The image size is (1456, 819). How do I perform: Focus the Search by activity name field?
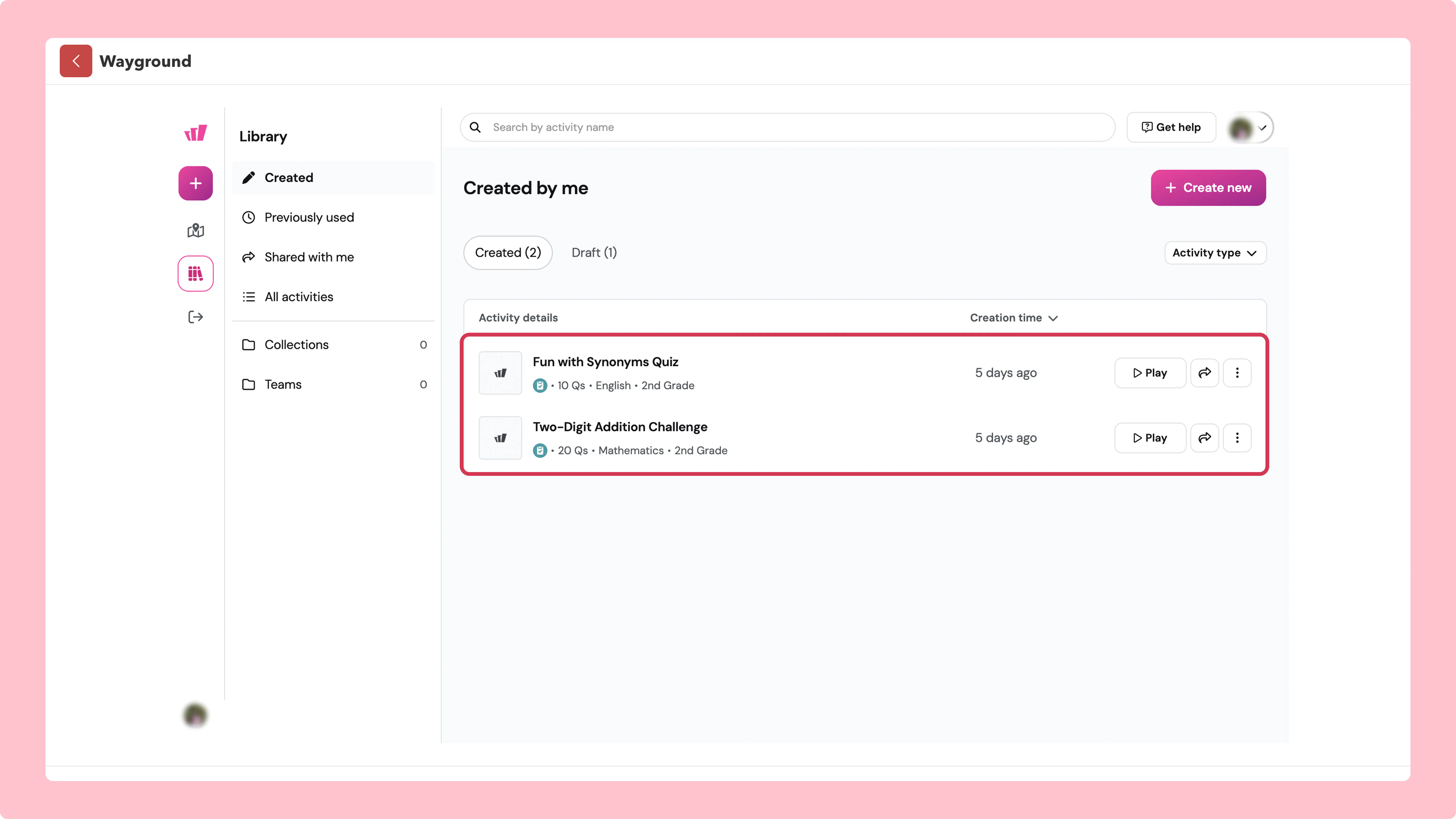pos(787,127)
